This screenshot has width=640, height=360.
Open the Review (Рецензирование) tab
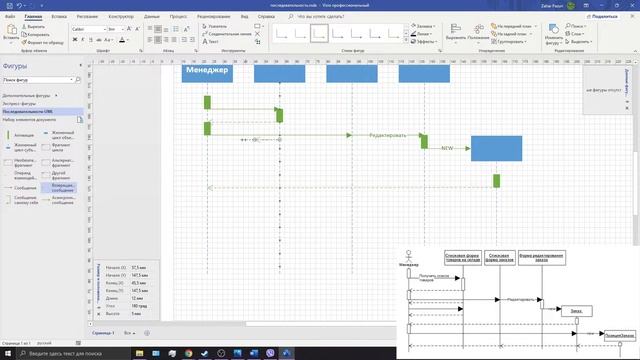pos(213,16)
